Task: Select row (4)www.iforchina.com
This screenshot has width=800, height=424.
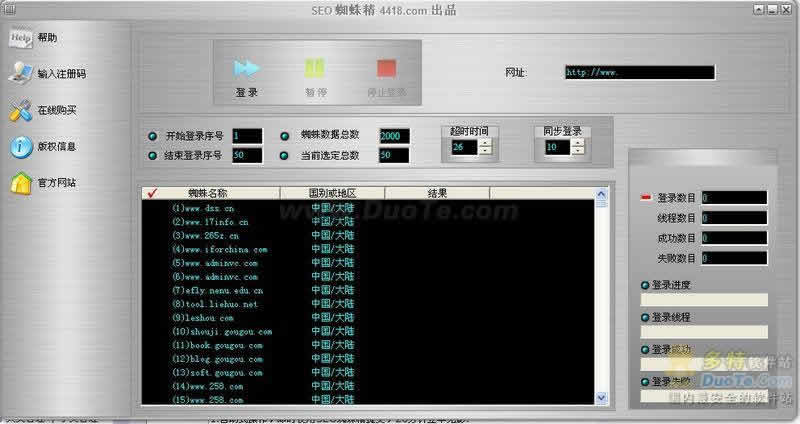Action: (x=368, y=250)
